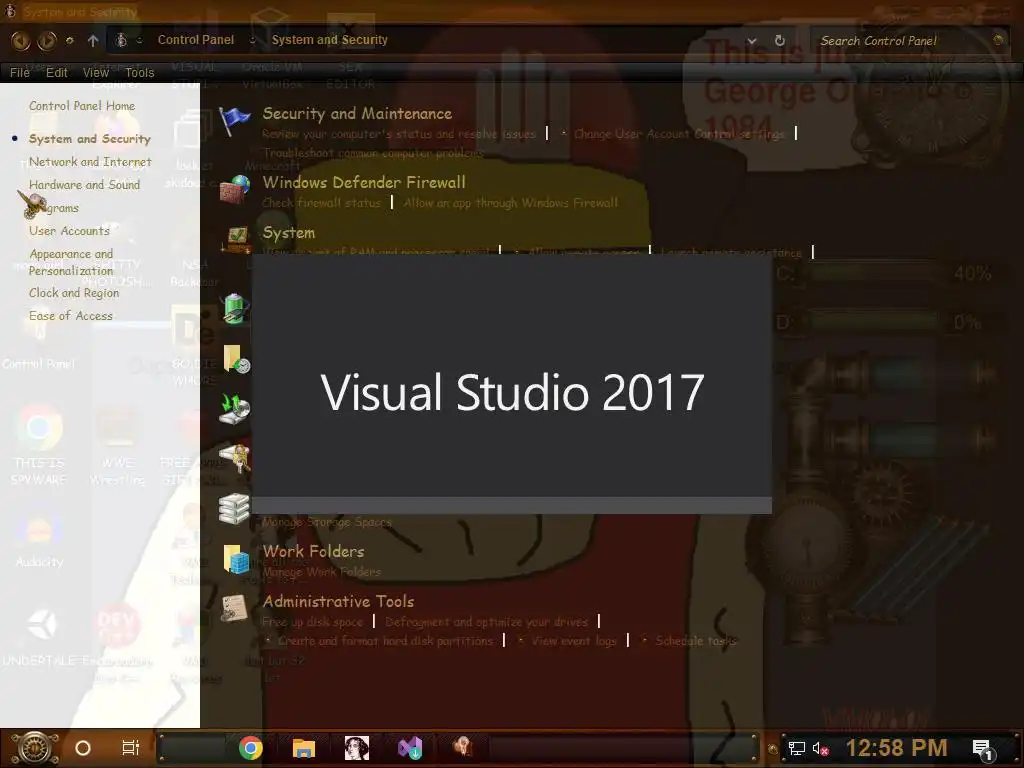
Task: Select Network and Internet in sidebar
Action: [x=90, y=161]
